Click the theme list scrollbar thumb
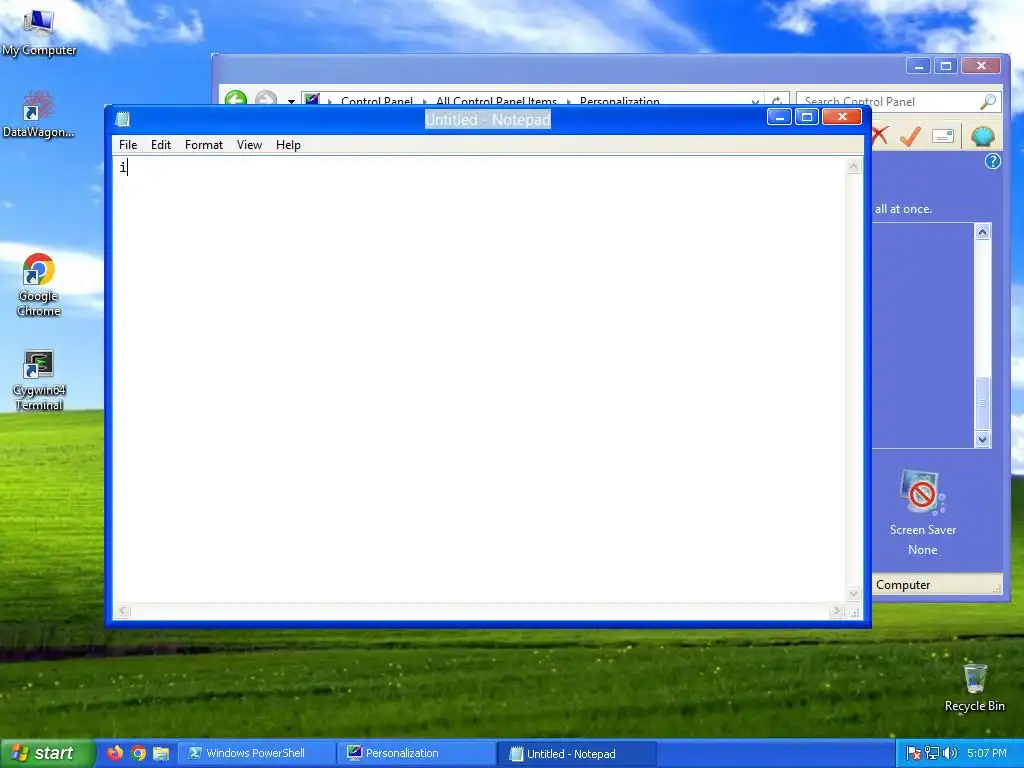 (x=982, y=403)
